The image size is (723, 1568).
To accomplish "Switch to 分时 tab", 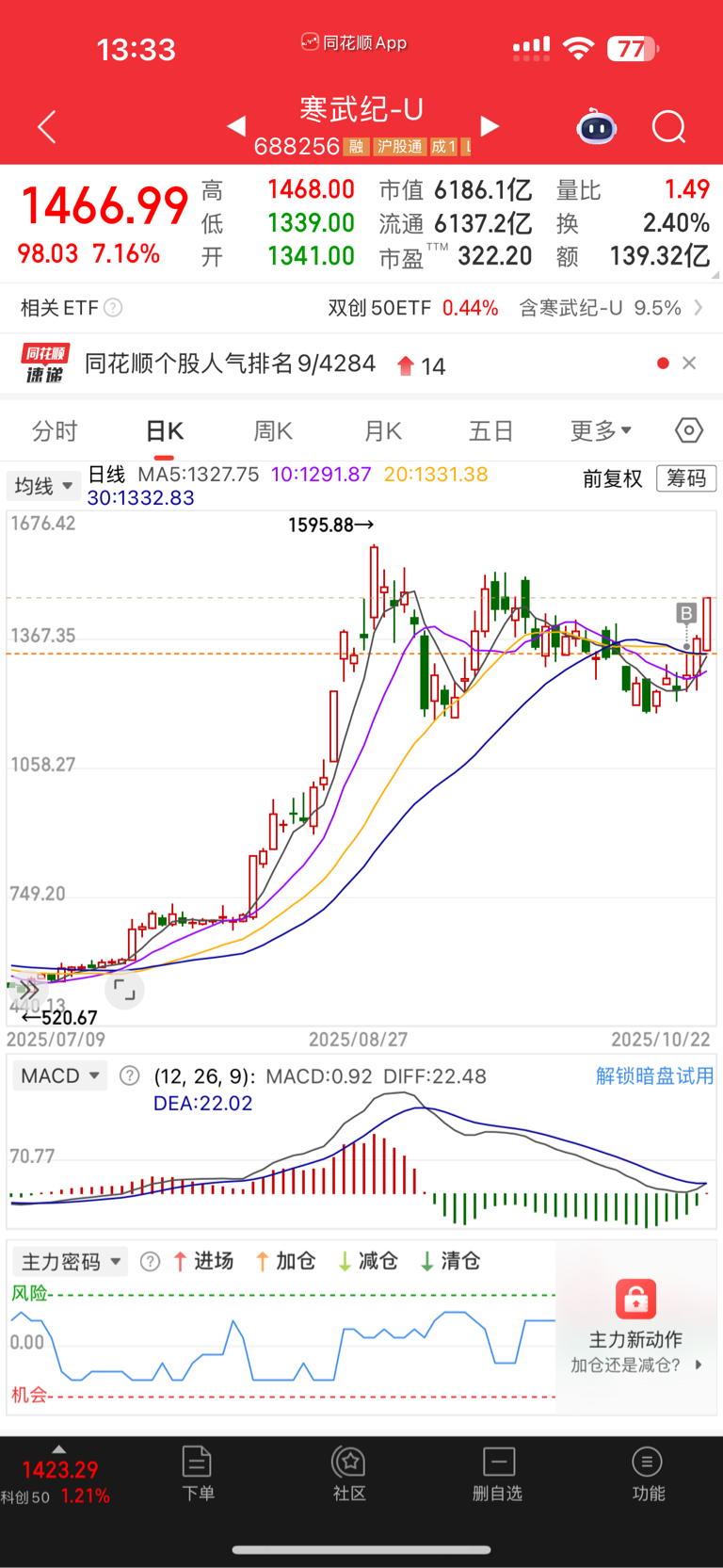I will tap(55, 430).
